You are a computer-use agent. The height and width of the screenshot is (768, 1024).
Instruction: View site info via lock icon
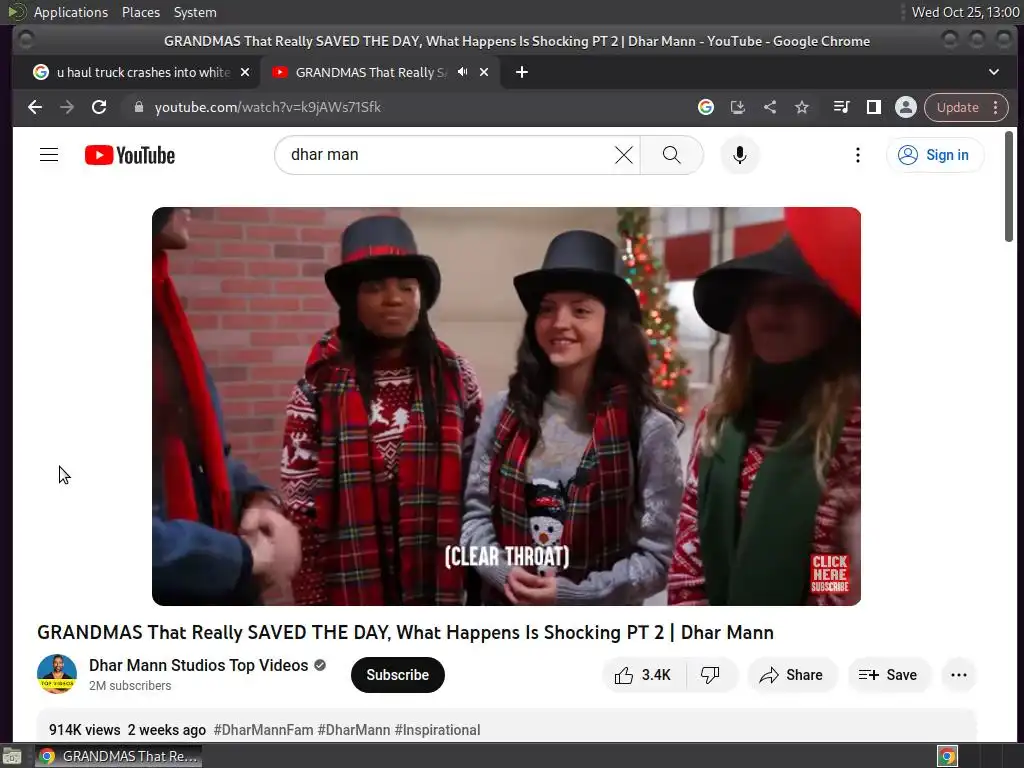(x=138, y=107)
